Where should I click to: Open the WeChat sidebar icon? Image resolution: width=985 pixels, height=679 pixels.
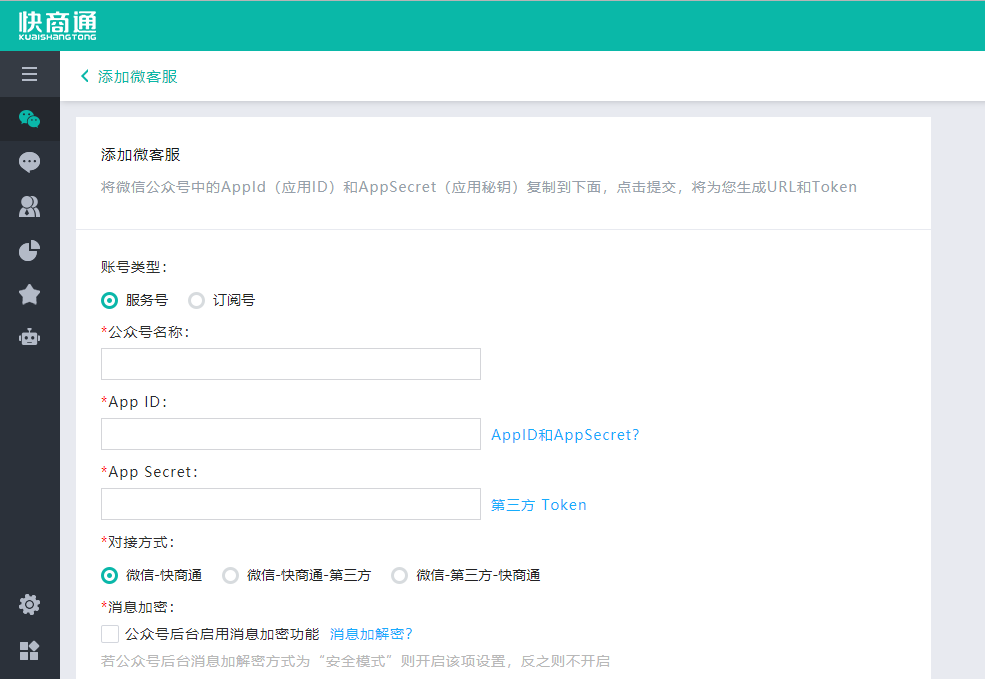pos(30,119)
